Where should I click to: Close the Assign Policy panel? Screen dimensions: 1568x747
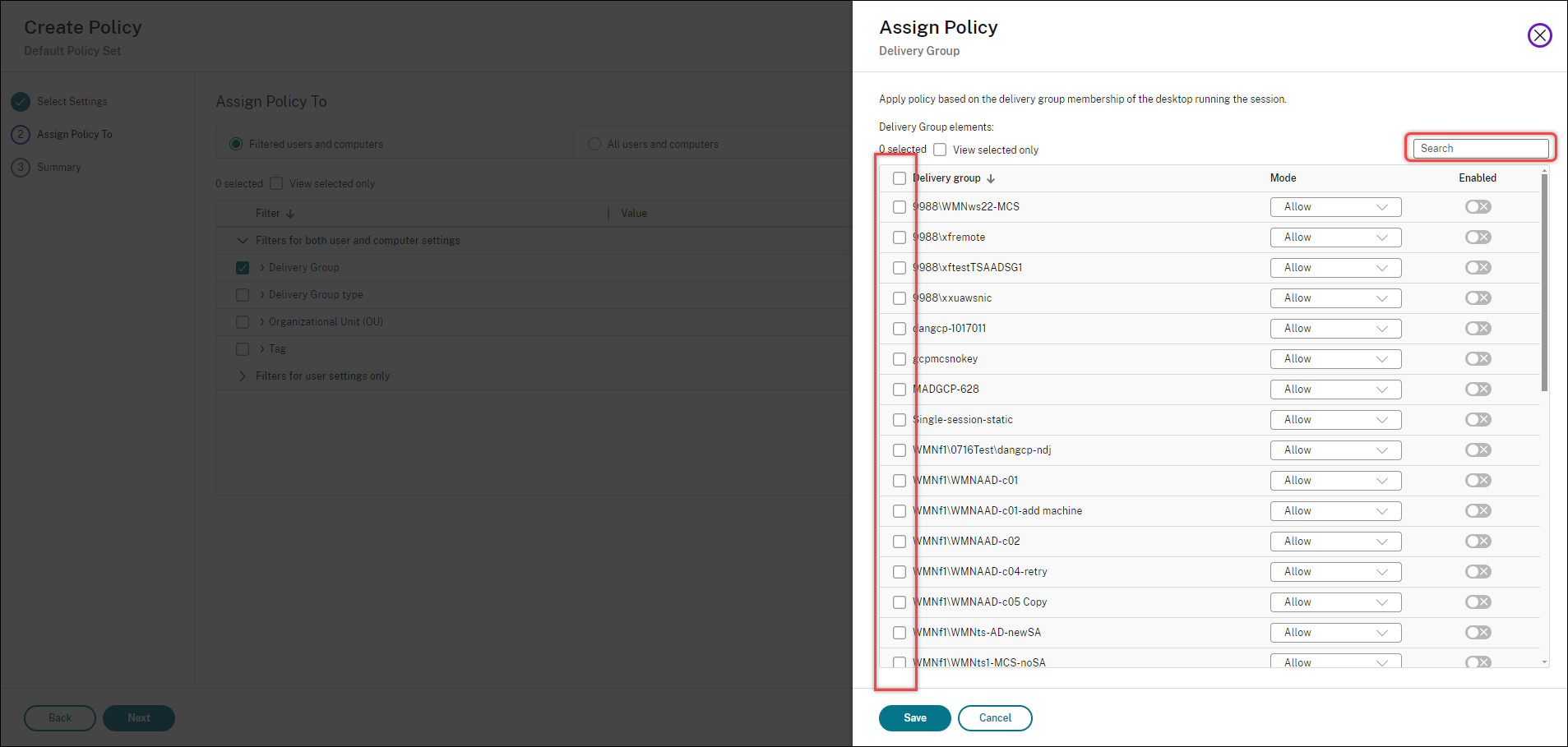click(x=1539, y=35)
